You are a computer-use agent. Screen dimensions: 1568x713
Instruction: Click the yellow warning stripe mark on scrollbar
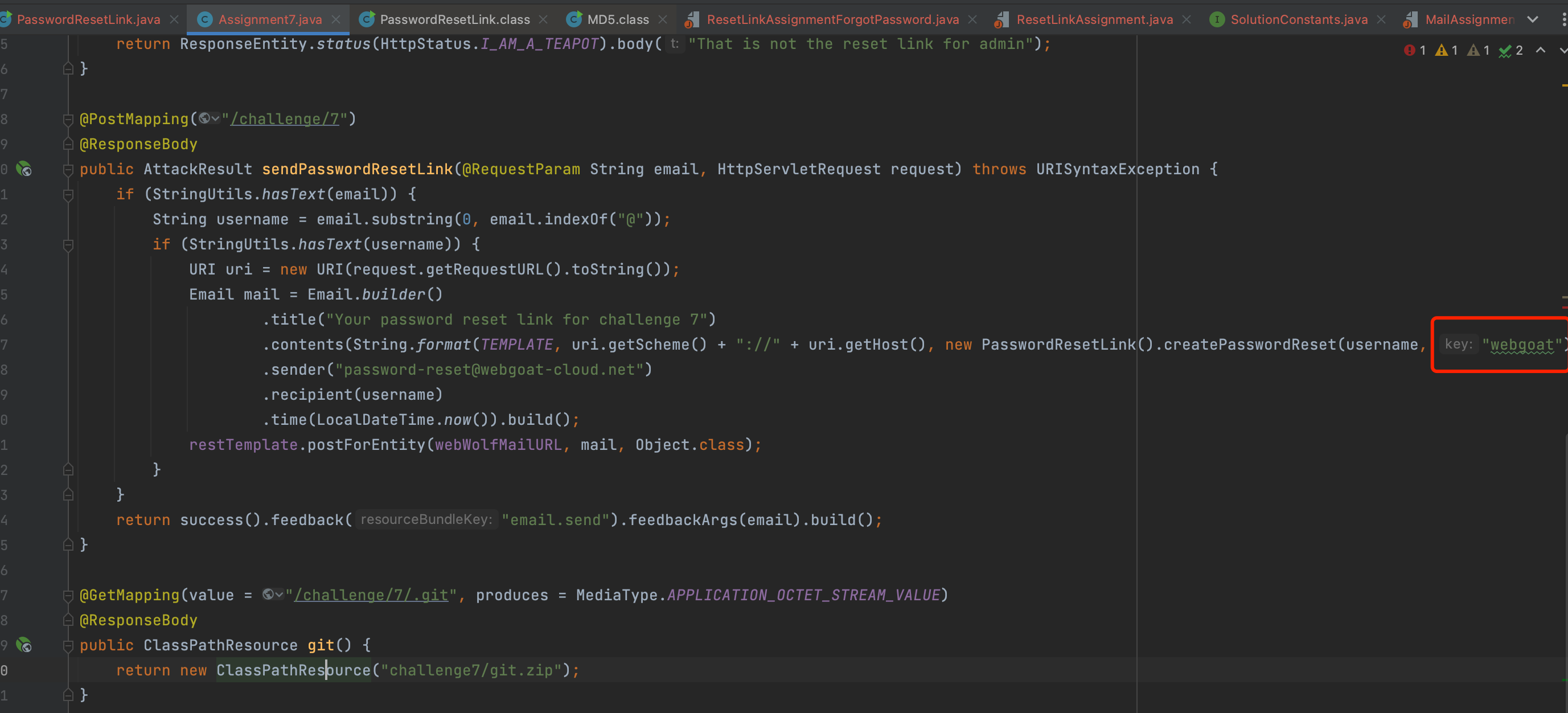(x=1564, y=85)
